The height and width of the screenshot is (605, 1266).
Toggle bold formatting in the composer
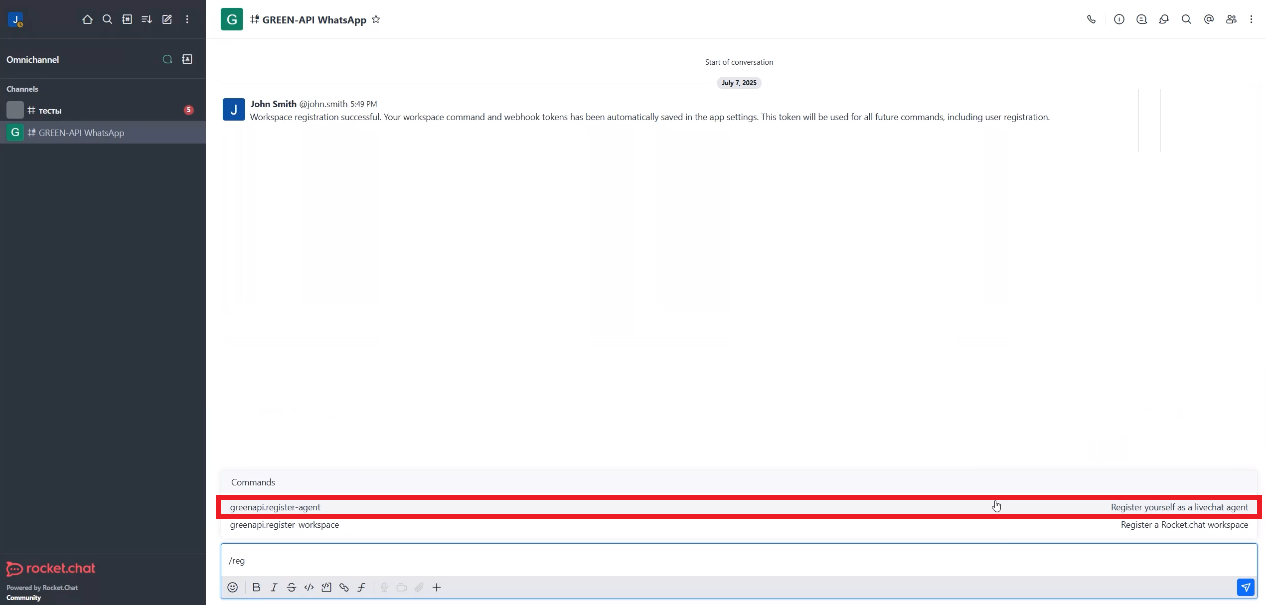[x=257, y=587]
